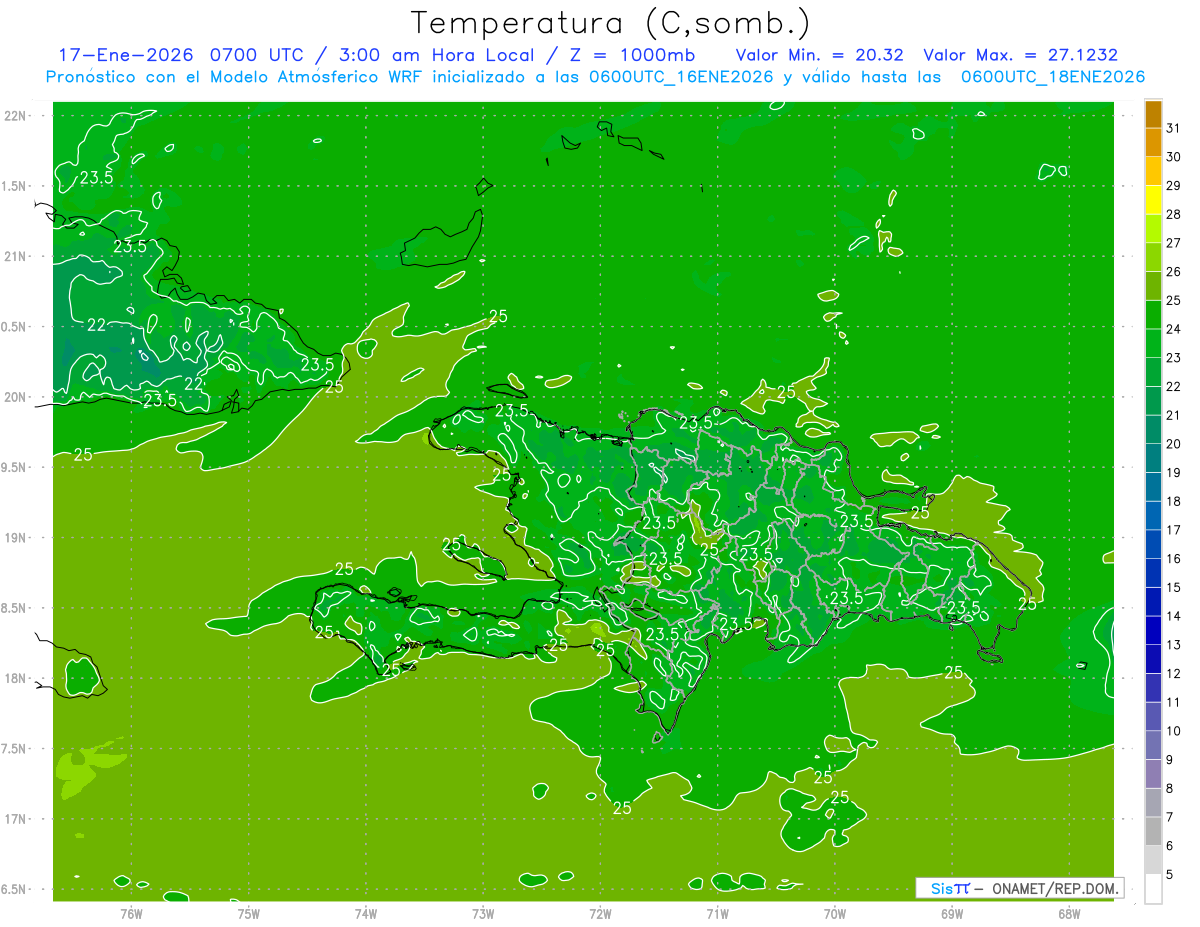Select the "Pronóstico con el Modelo Atmósferico WRF" line
Viewport: 1200px width, 927px height.
[236, 77]
